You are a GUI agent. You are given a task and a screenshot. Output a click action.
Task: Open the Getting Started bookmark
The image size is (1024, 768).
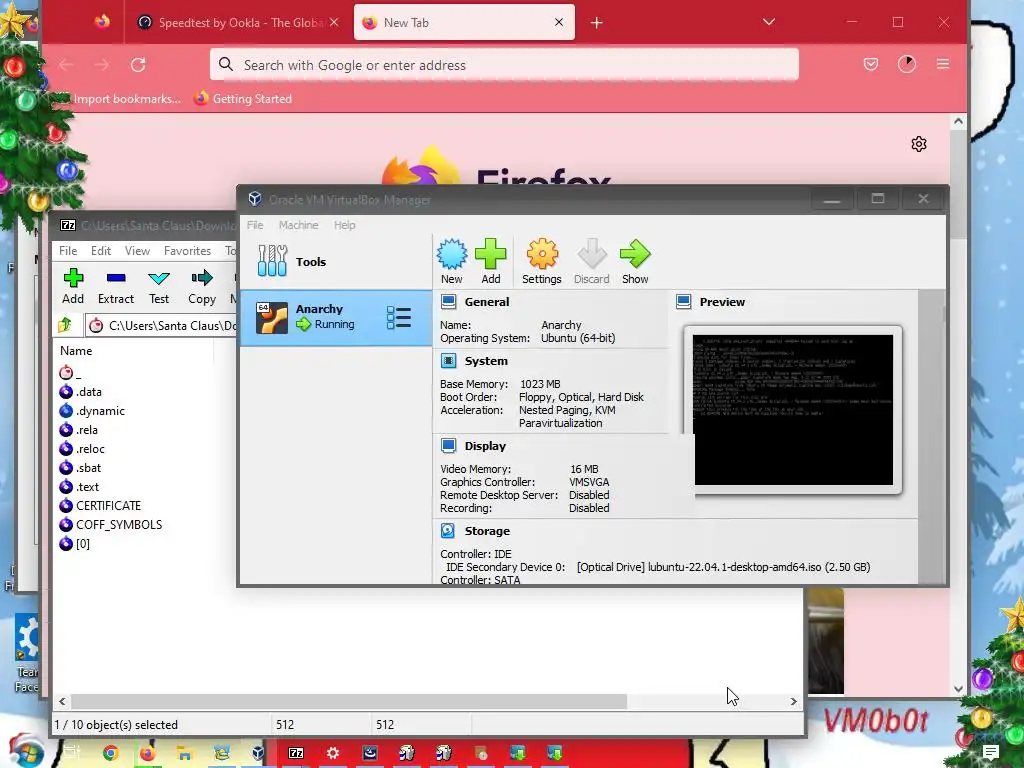coord(243,99)
